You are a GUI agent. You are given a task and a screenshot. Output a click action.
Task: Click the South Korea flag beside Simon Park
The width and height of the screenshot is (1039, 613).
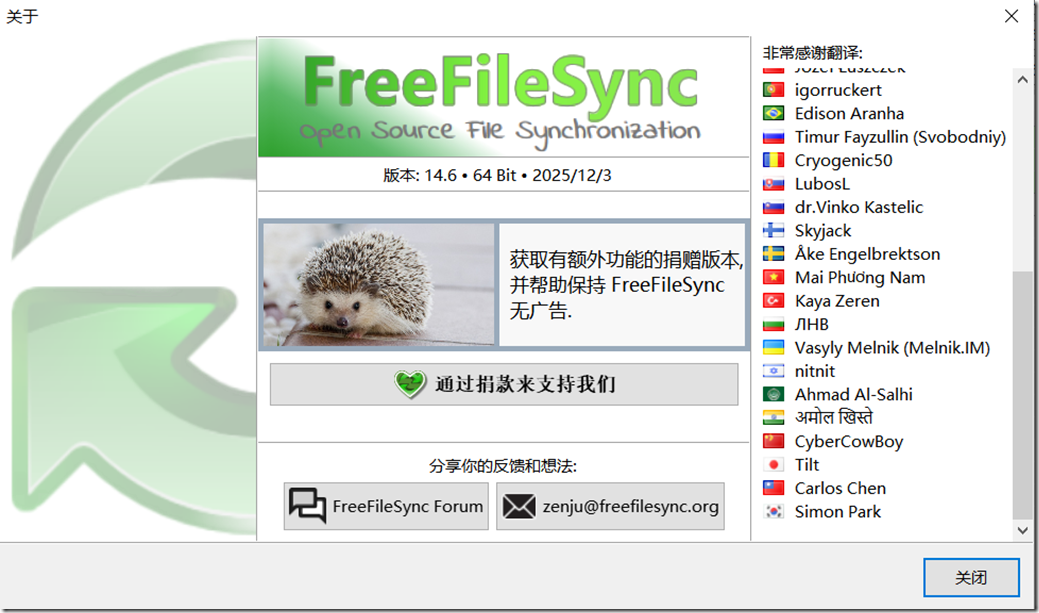[x=773, y=512]
